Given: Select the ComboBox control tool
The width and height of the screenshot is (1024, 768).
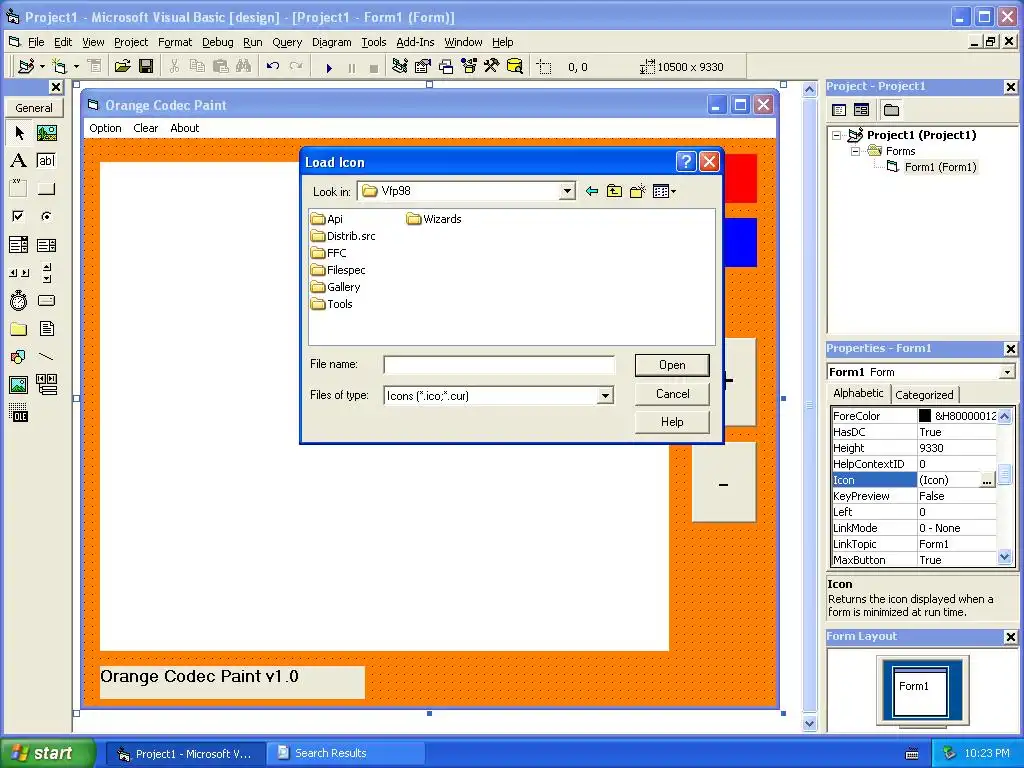Looking at the screenshot, I should [x=19, y=245].
